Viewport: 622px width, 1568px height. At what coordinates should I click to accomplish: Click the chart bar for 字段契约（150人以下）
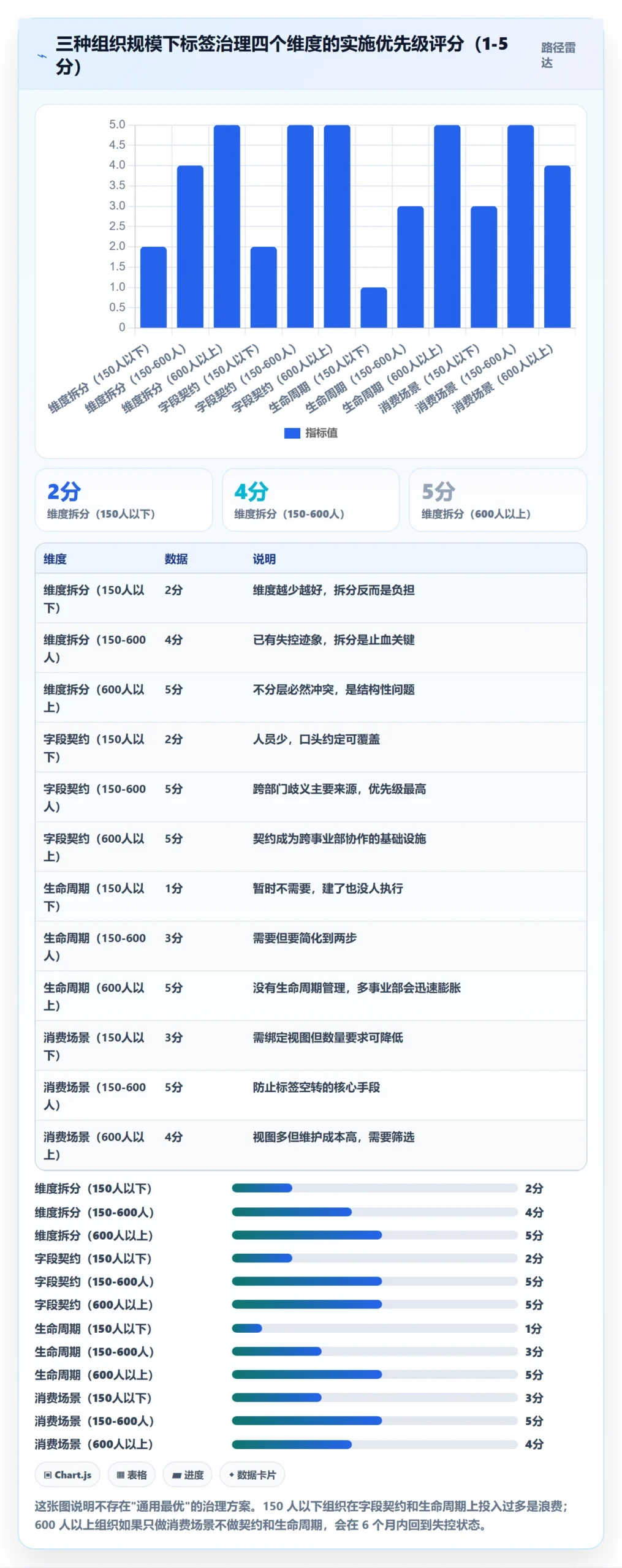pyautogui.click(x=264, y=287)
